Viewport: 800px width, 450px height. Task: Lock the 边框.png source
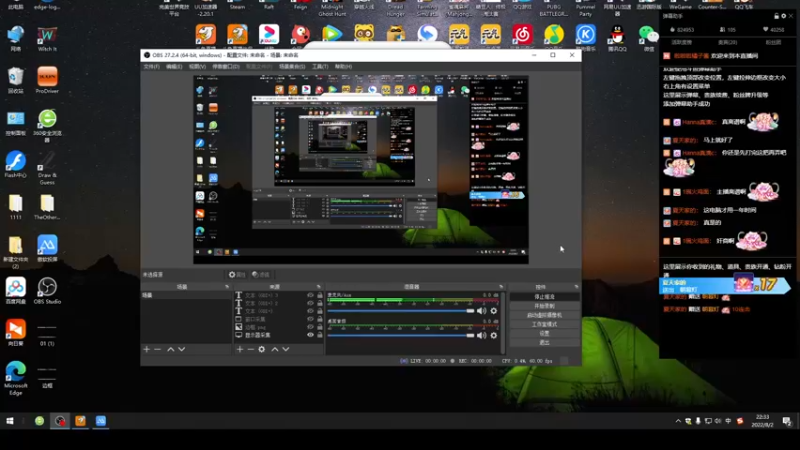point(320,327)
